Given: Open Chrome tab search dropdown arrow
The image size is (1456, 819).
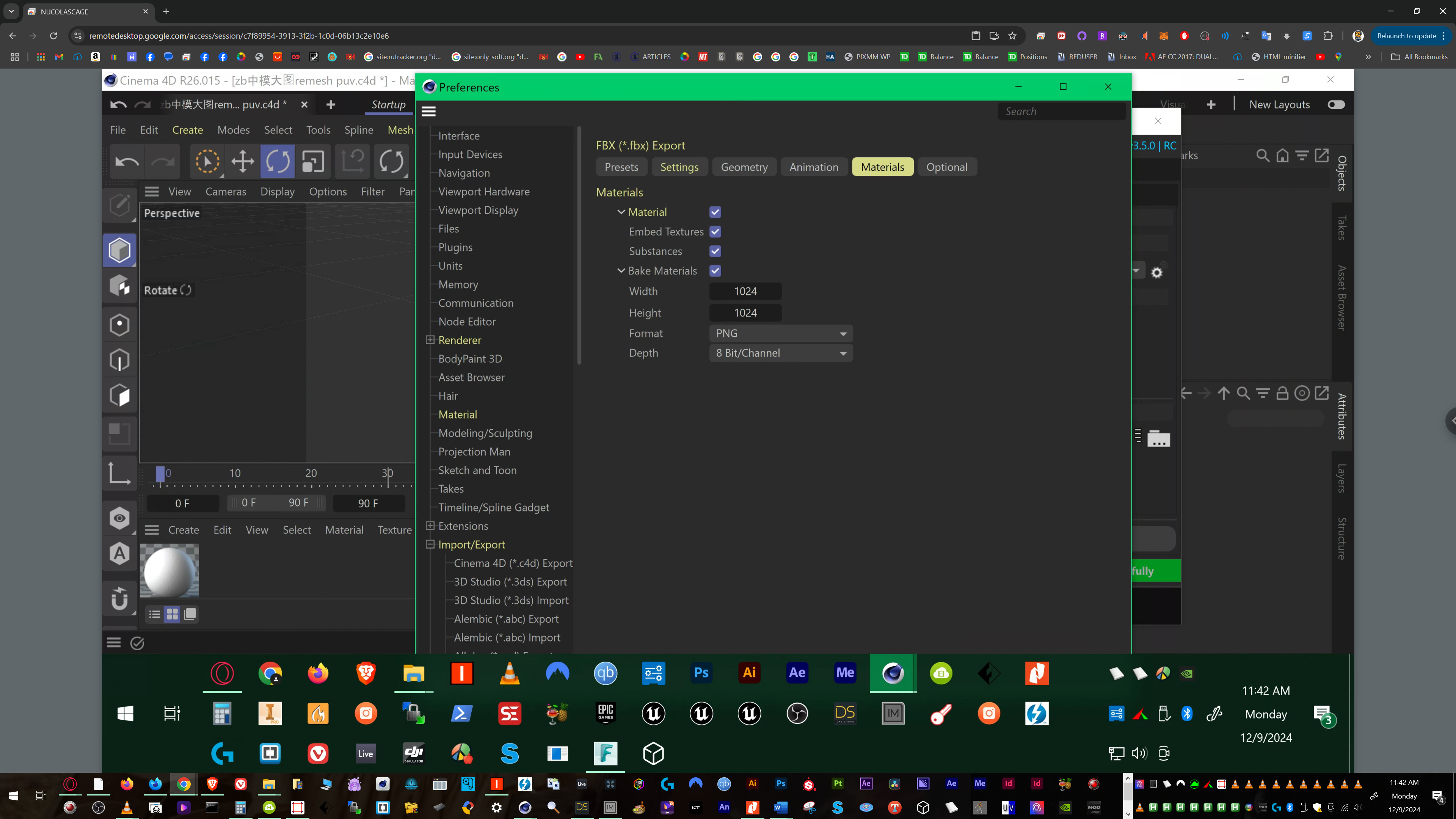Looking at the screenshot, I should tap(11, 11).
